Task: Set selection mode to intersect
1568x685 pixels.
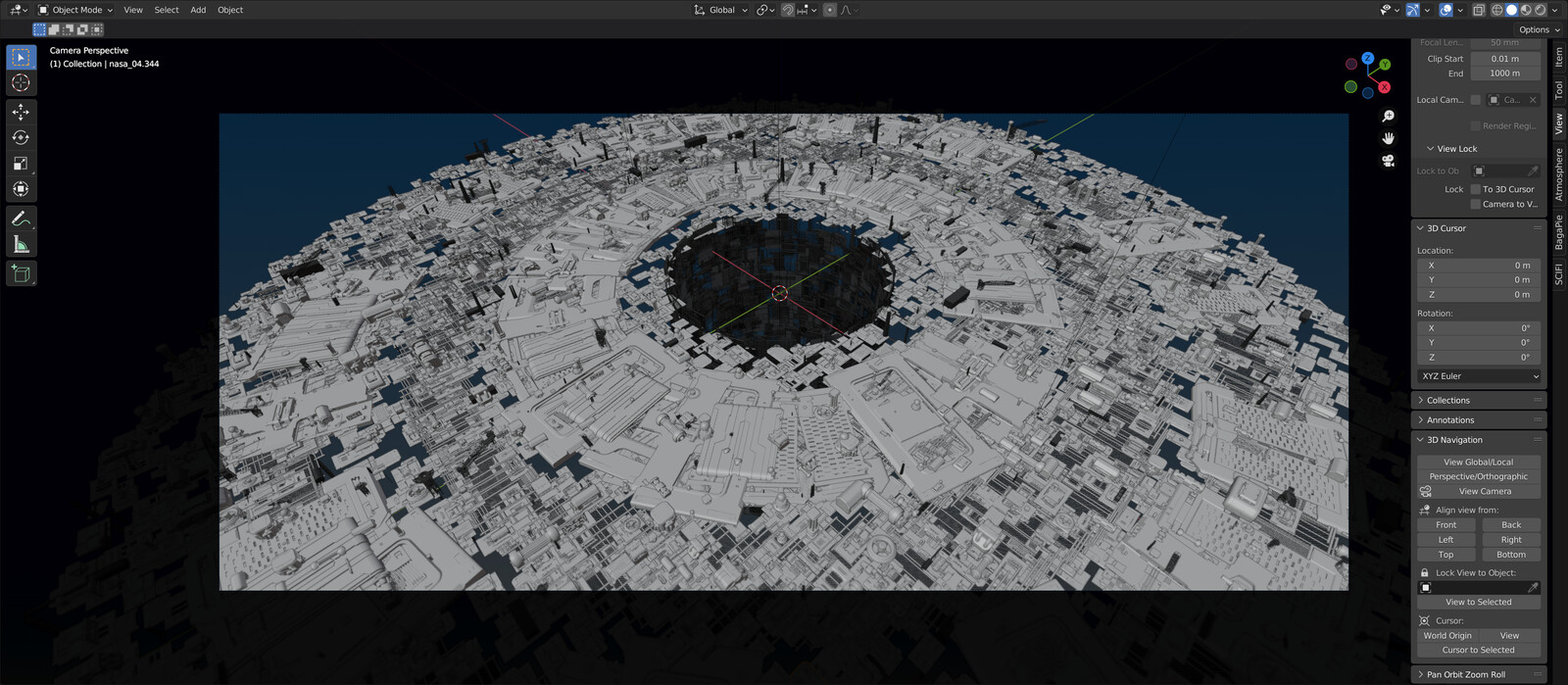Action: 96,29
